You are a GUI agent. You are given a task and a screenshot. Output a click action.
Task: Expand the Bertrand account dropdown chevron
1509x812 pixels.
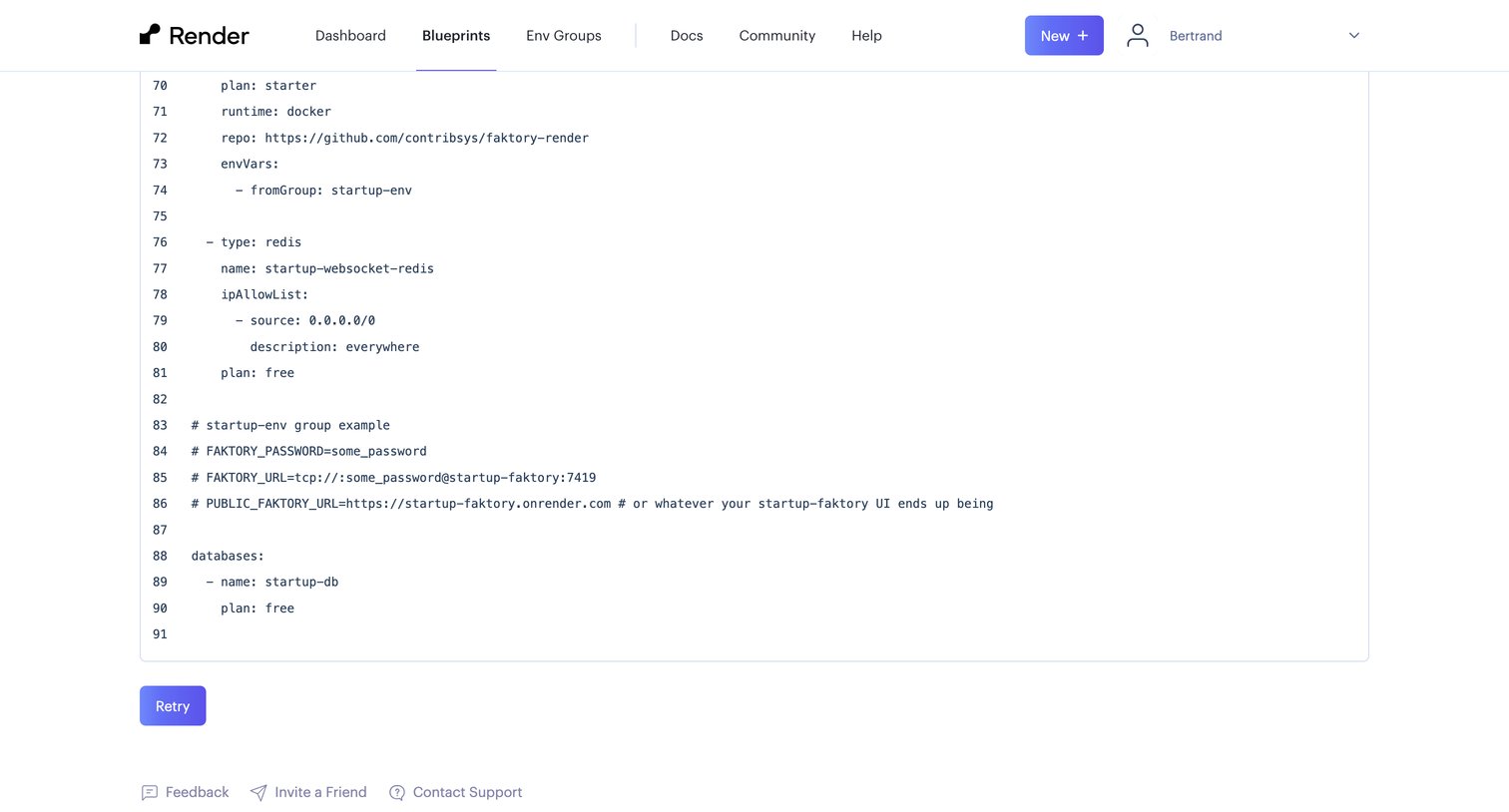1354,35
